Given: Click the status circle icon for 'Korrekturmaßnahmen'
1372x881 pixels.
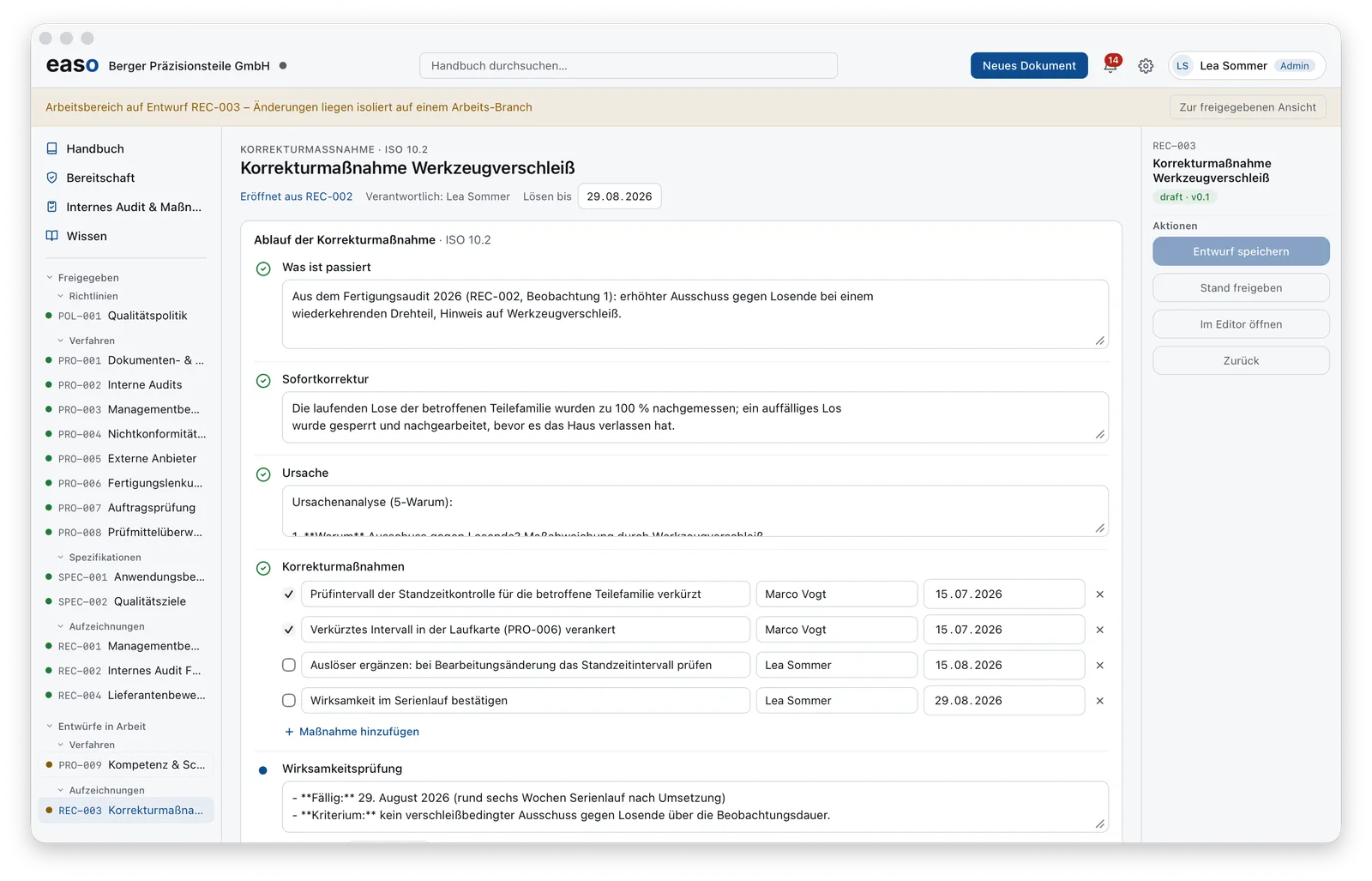Looking at the screenshot, I should 263,568.
